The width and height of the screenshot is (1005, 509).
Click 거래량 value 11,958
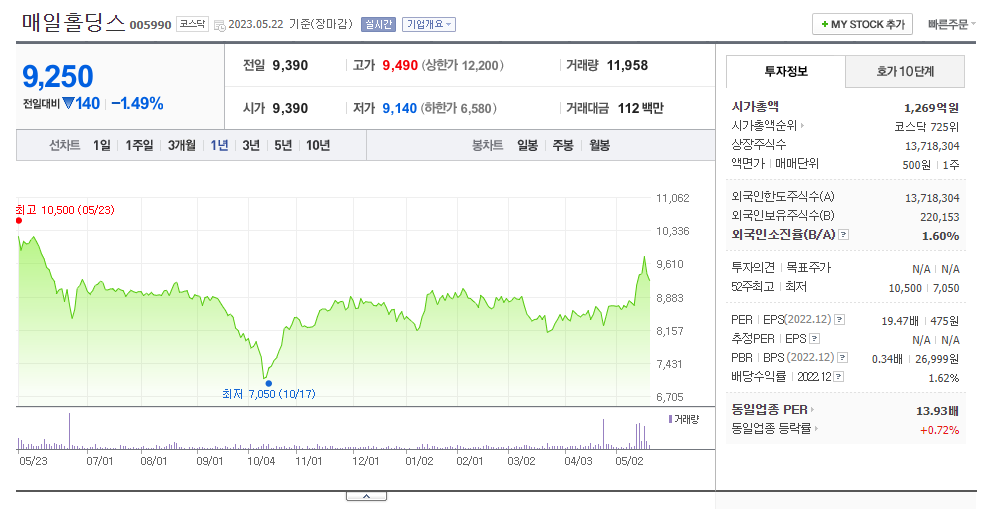pyautogui.click(x=627, y=65)
